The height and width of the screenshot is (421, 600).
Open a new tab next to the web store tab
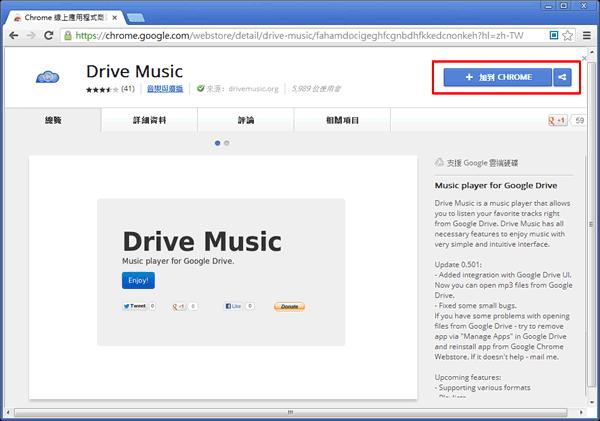135,18
